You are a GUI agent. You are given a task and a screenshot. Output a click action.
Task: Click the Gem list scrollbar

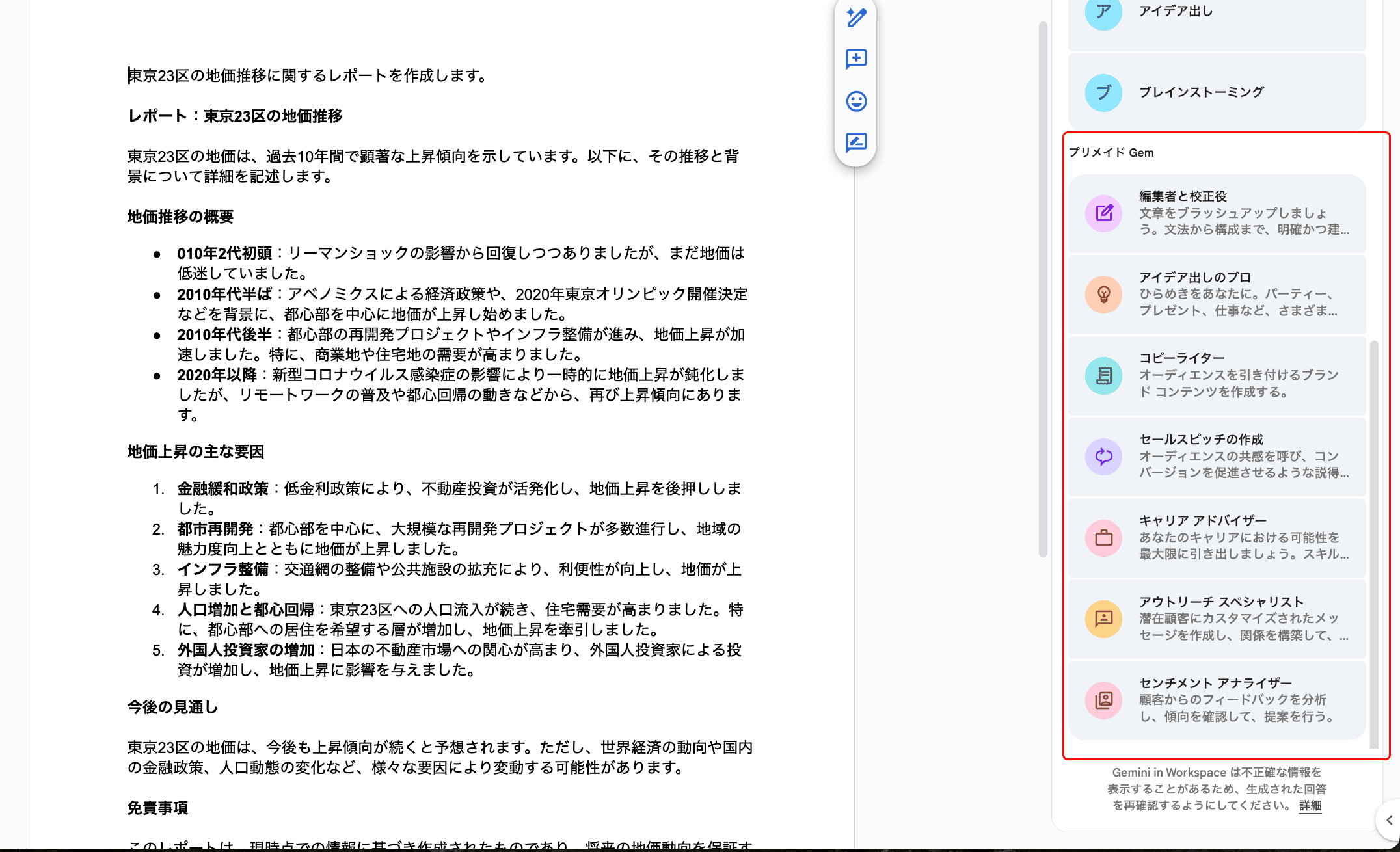pos(1374,543)
